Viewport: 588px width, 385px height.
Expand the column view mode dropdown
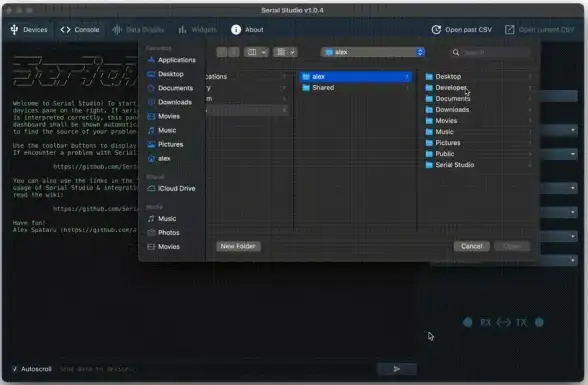coord(256,52)
